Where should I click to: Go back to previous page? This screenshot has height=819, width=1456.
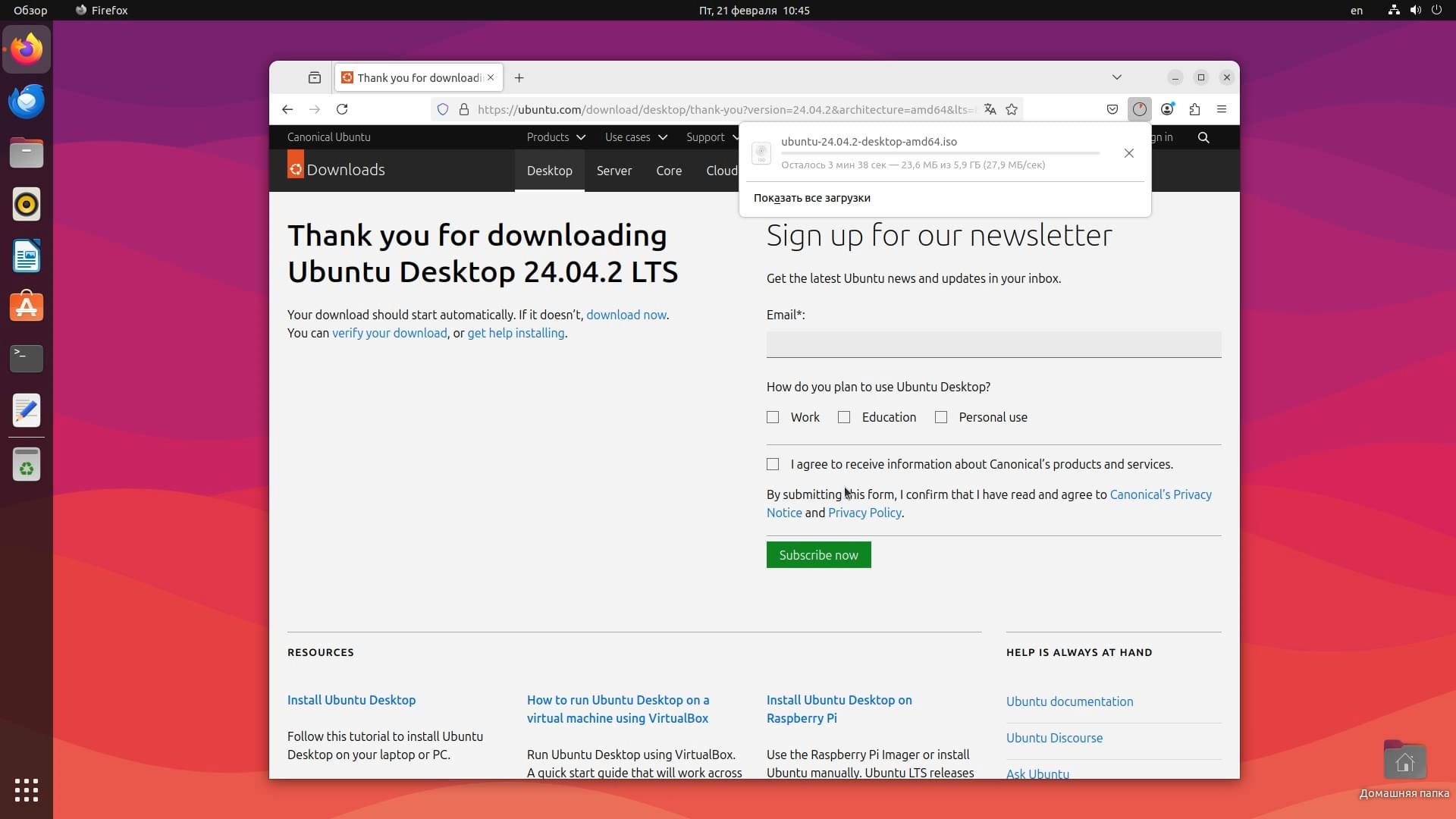click(287, 109)
